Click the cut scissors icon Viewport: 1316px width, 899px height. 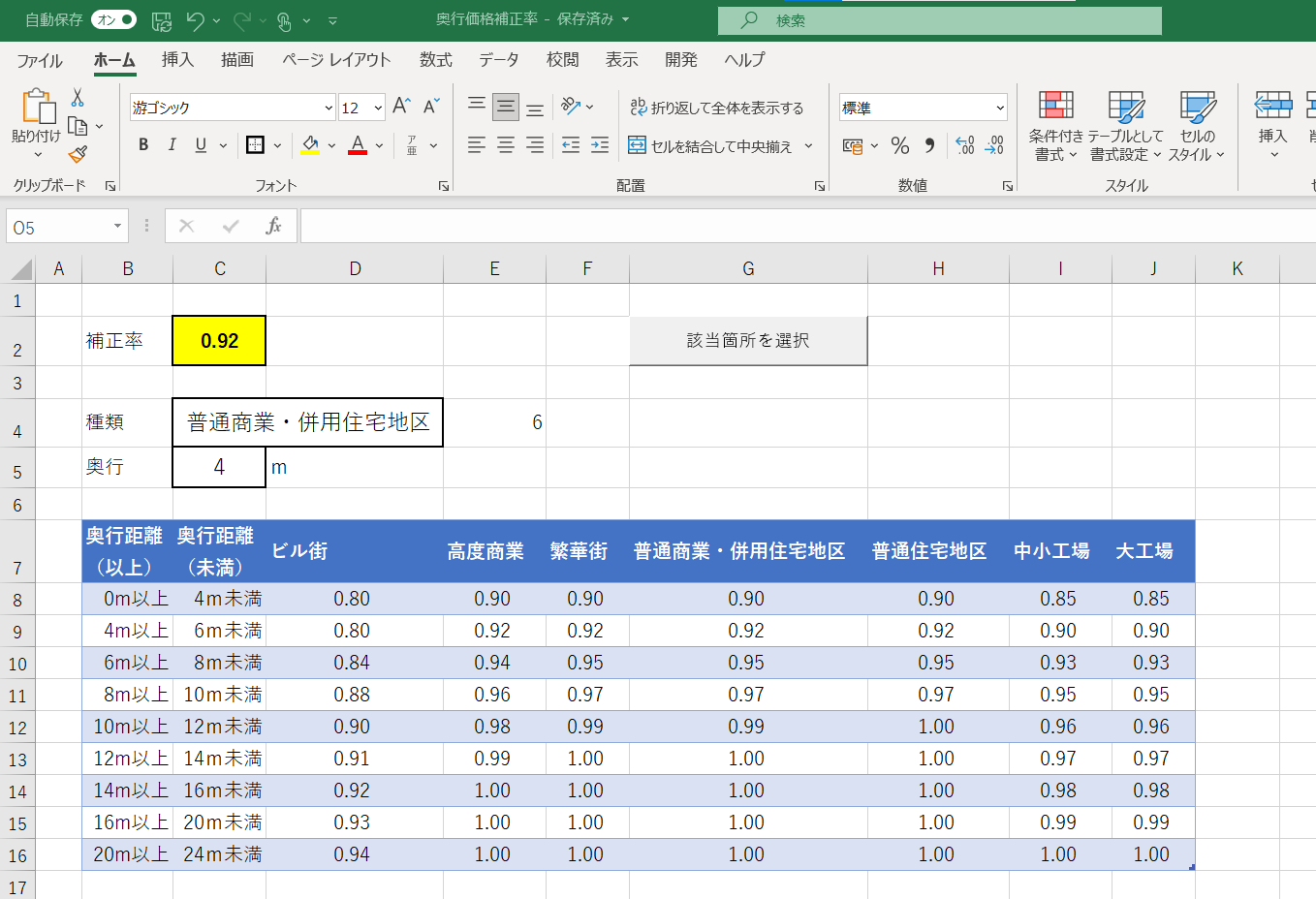click(x=78, y=98)
